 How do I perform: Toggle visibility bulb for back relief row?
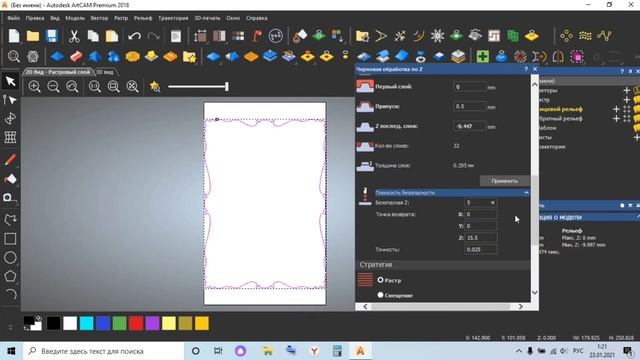point(636,118)
